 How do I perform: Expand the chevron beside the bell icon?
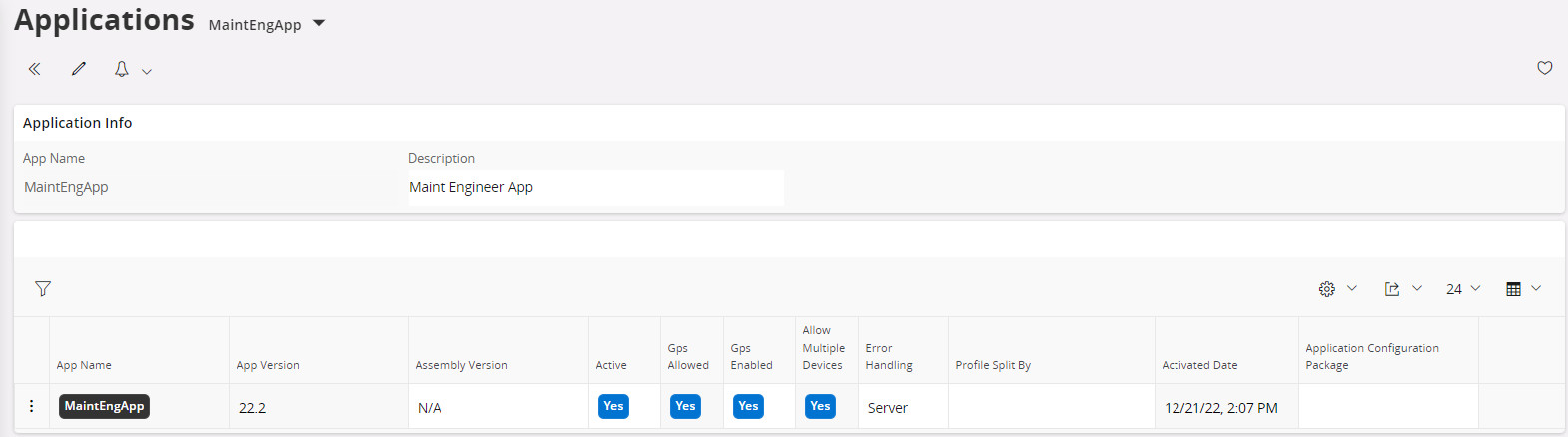click(x=147, y=71)
